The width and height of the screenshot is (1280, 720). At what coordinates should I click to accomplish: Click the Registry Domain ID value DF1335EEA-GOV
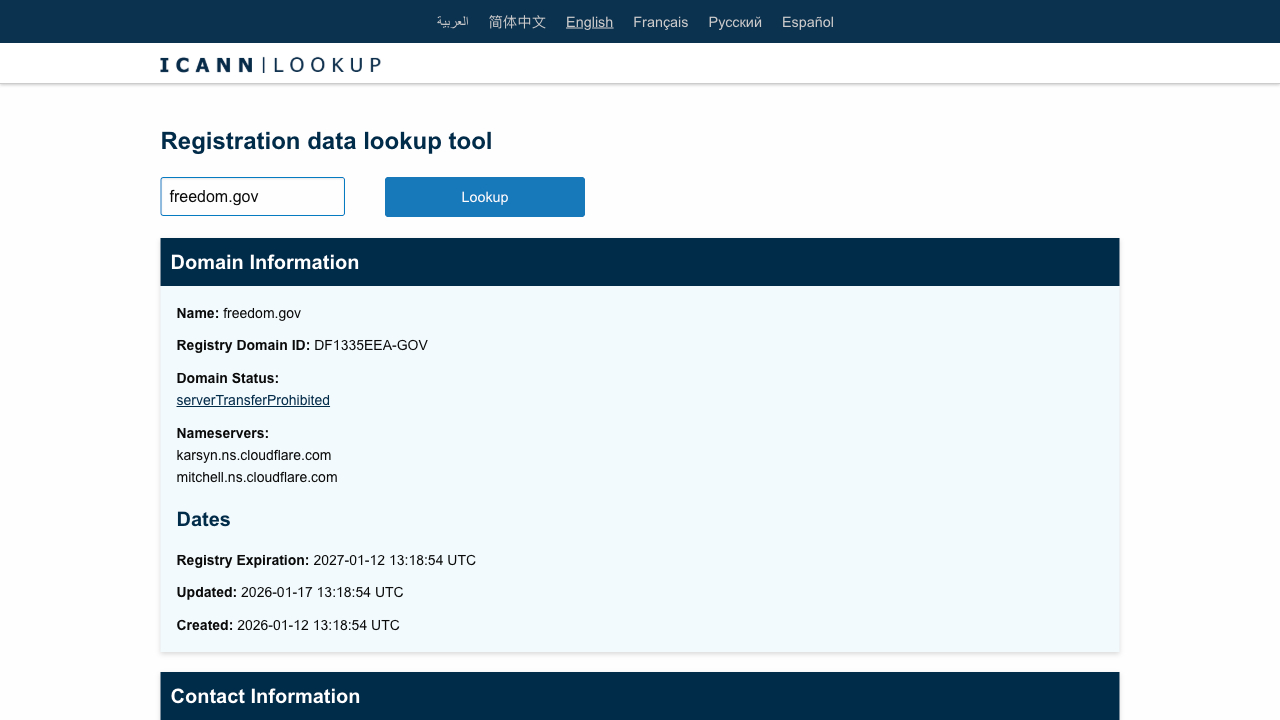[x=370, y=345]
